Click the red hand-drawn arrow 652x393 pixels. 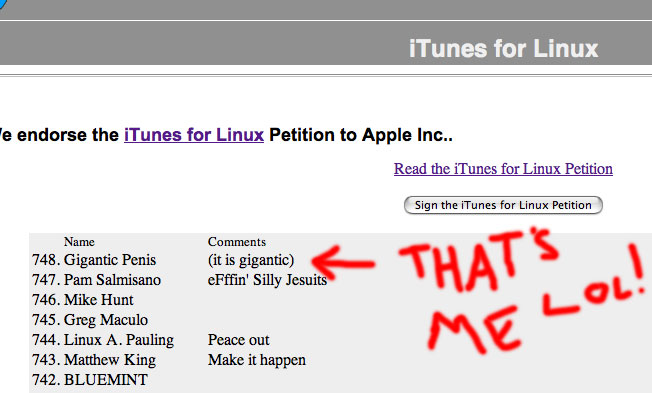pos(343,262)
